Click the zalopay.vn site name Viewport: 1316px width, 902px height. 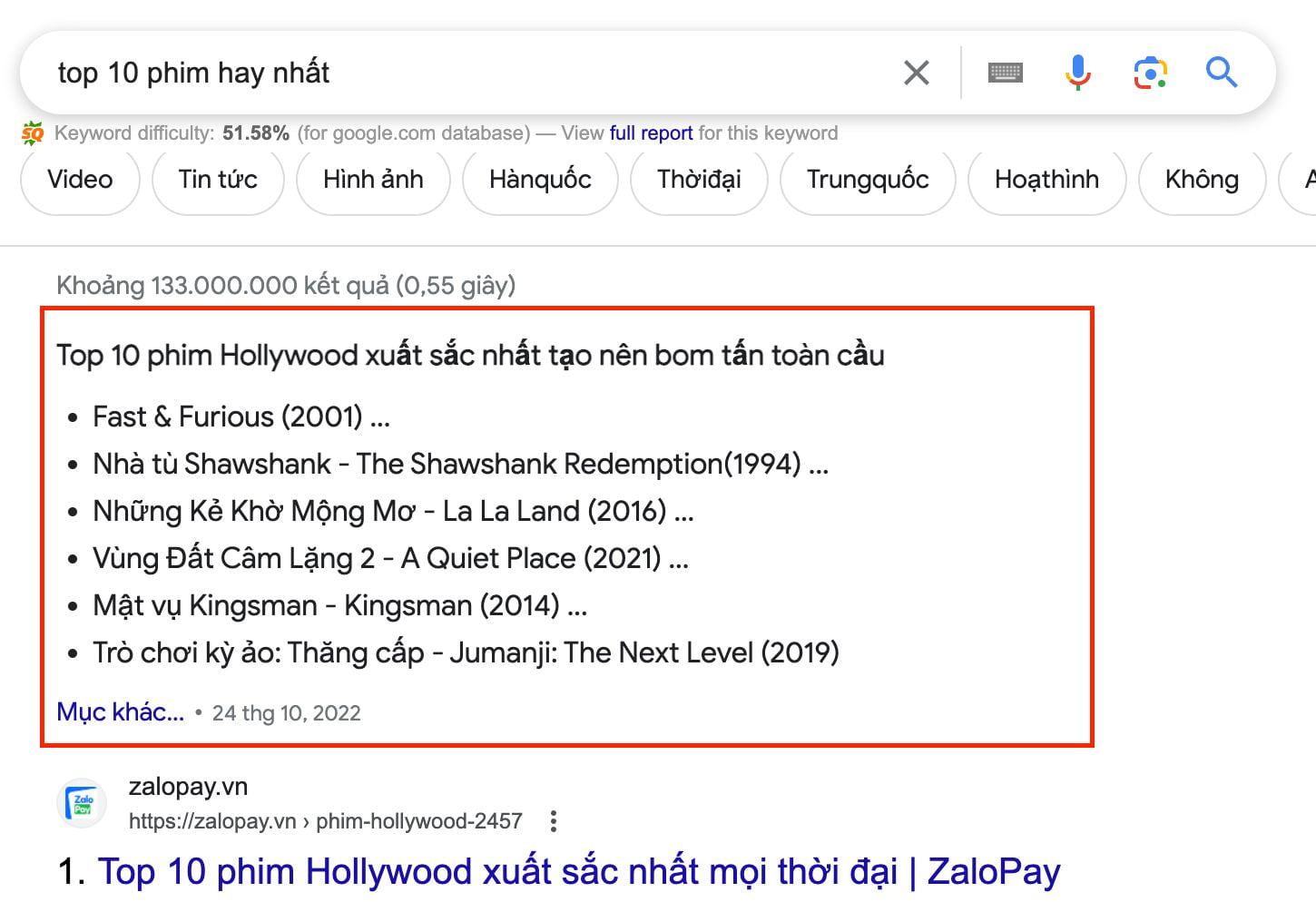pos(188,787)
